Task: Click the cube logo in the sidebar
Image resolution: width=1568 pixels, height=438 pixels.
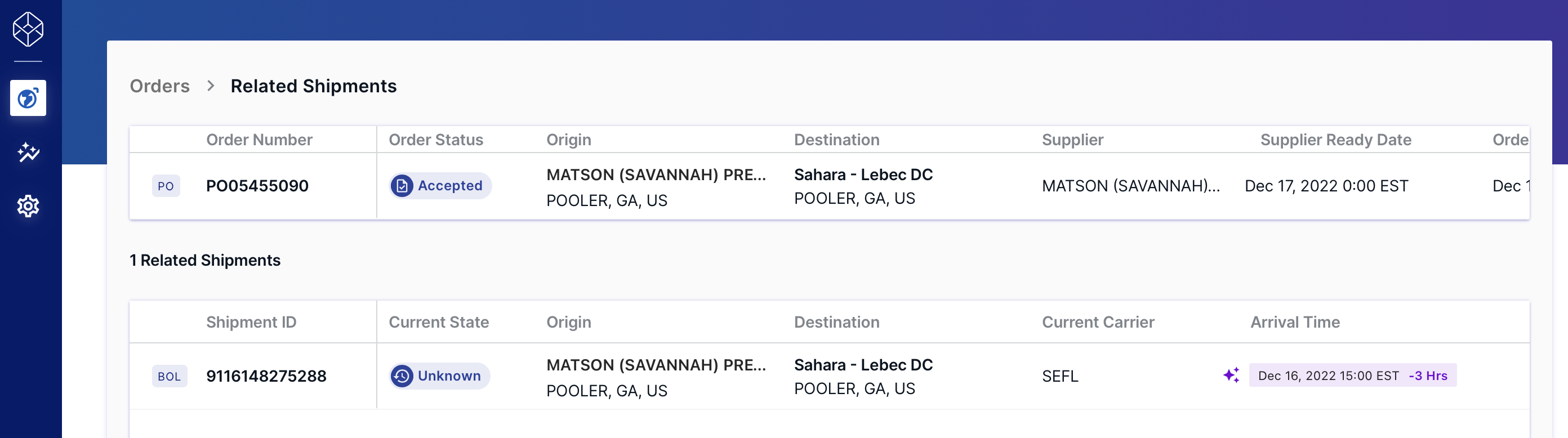Action: coord(28,29)
